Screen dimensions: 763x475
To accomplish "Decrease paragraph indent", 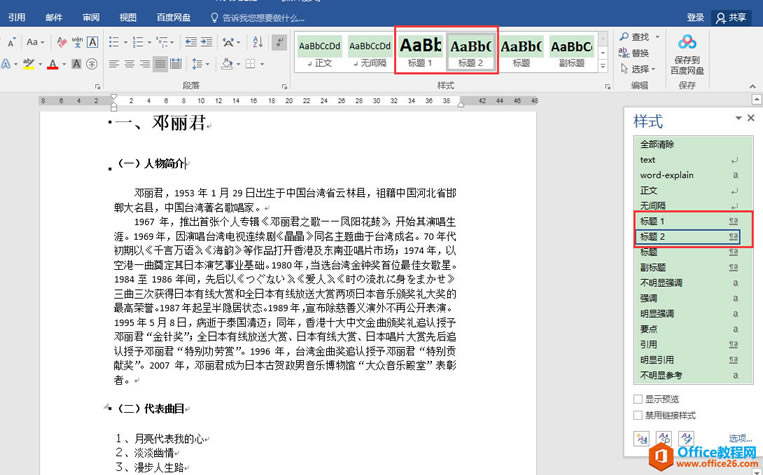I will click(x=191, y=42).
